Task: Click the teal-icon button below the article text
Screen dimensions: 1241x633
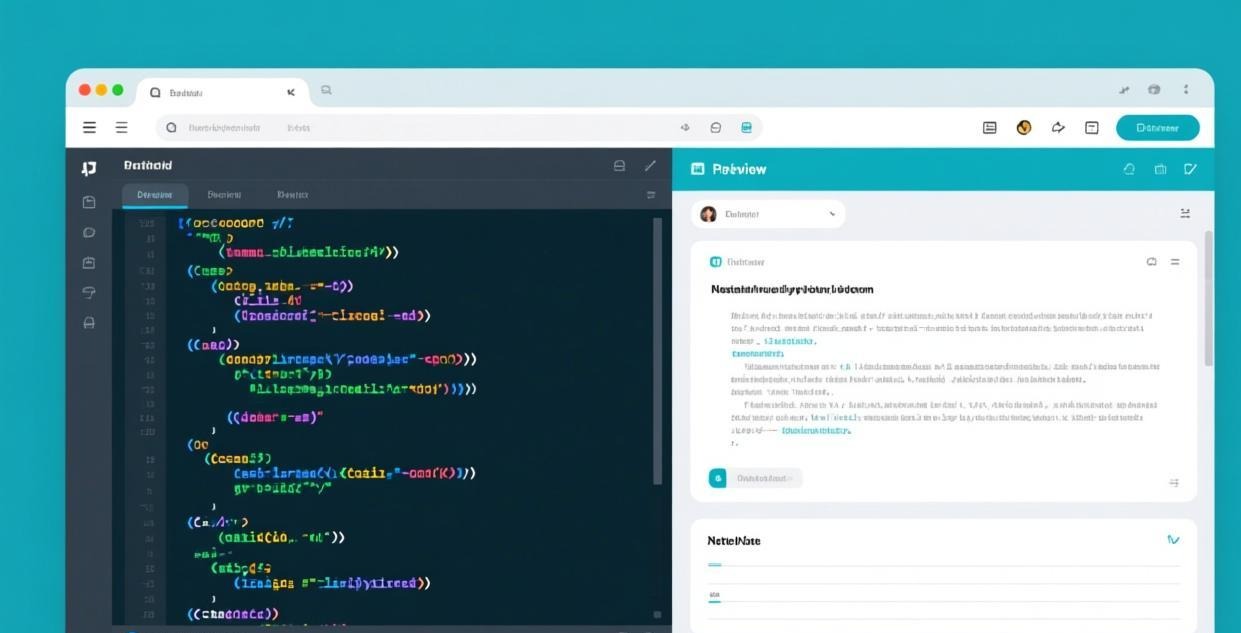Action: 755,478
